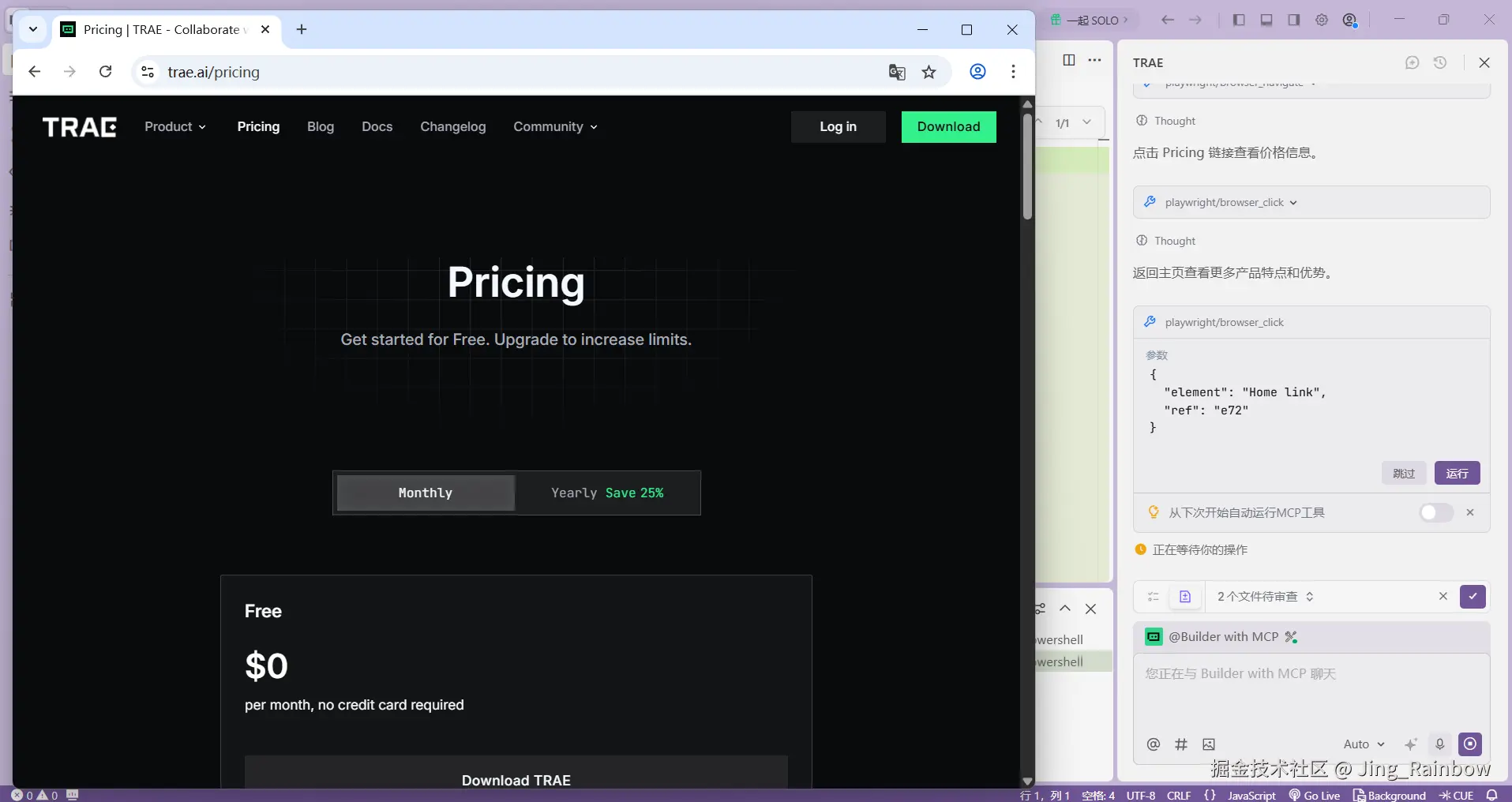Bookmark this page with the star icon

pyautogui.click(x=929, y=73)
